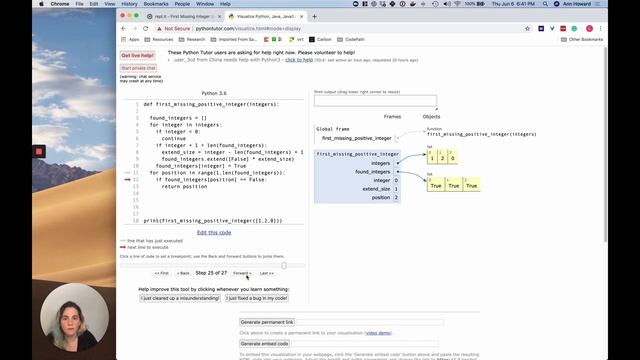Screen dimensions: 640x360
Task: Open Spotlight search in the menu bar
Action: coord(545,4)
